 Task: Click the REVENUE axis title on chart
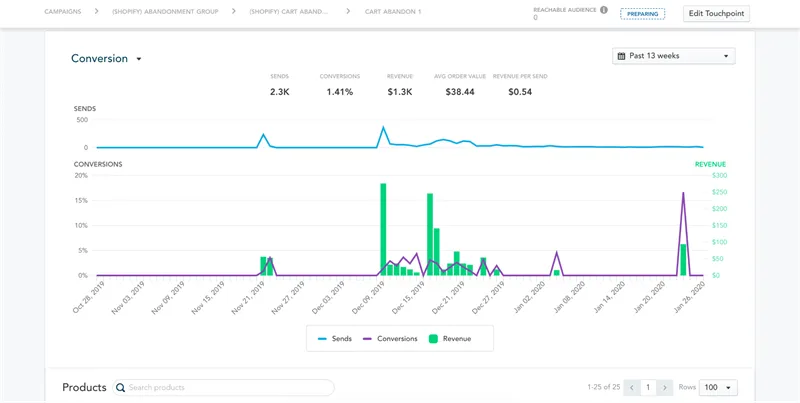tap(710, 164)
